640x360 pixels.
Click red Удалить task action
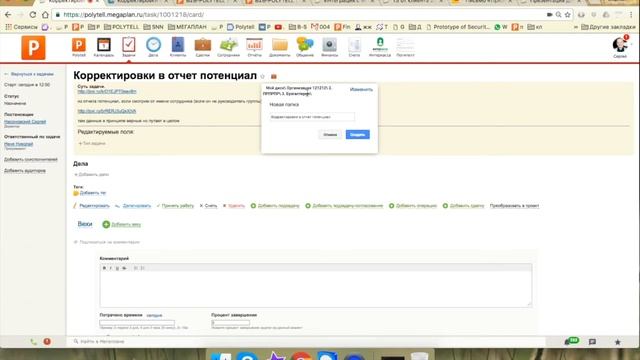236,206
